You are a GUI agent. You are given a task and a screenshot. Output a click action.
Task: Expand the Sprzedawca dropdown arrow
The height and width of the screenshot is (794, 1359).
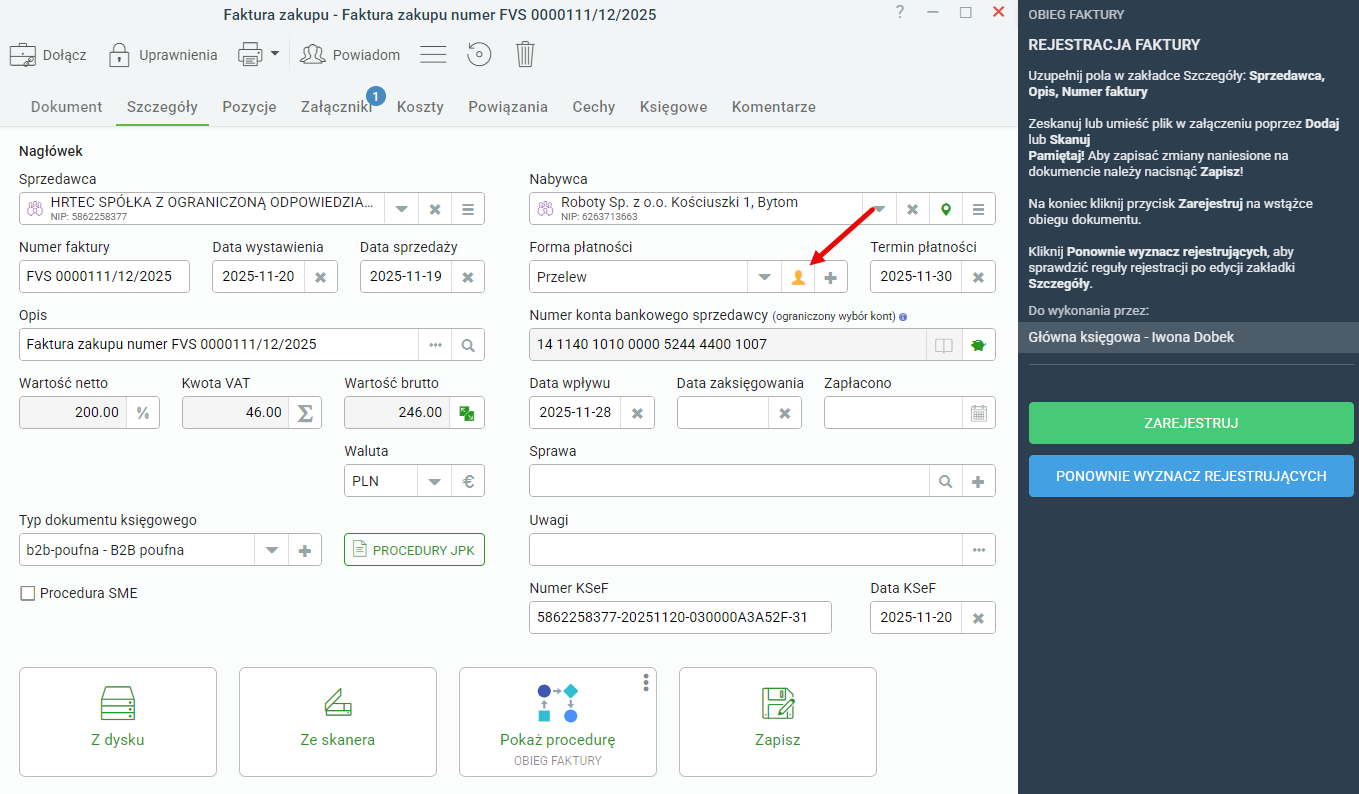click(x=401, y=209)
